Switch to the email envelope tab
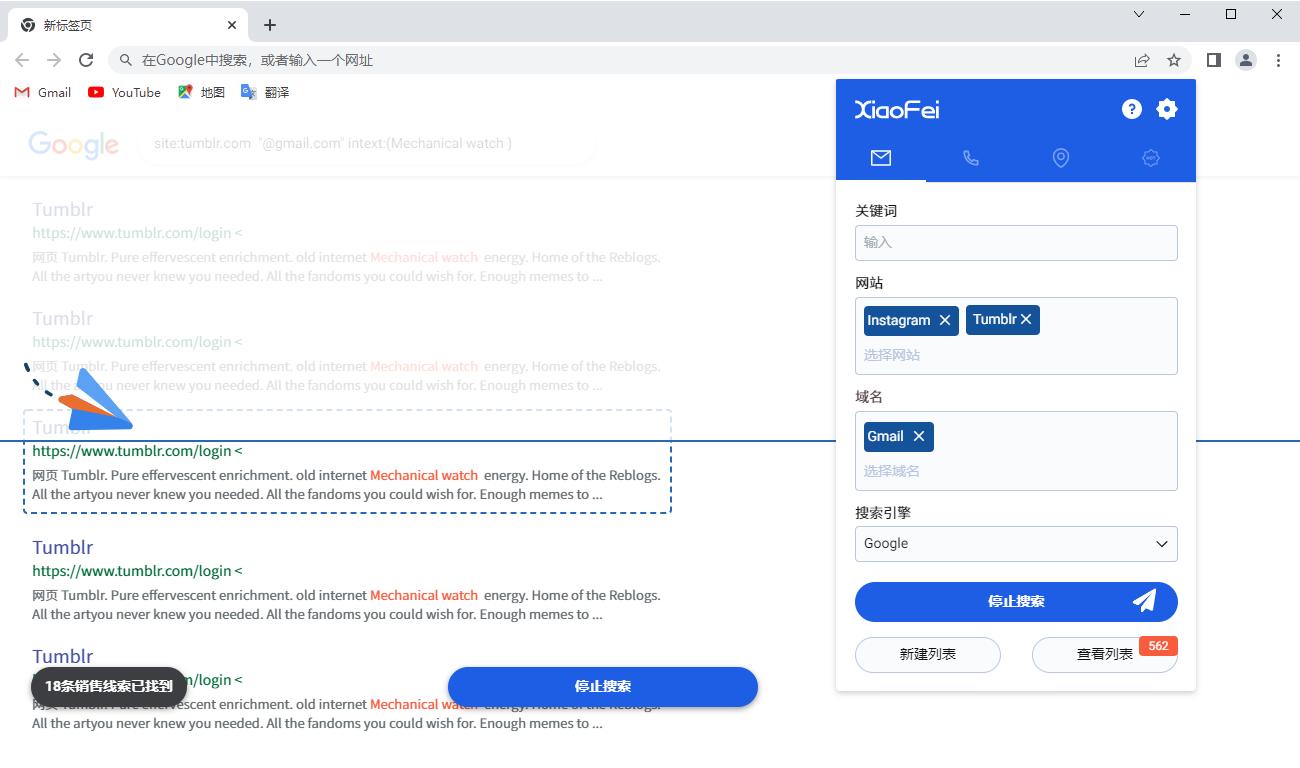This screenshot has width=1300, height=768. (881, 158)
